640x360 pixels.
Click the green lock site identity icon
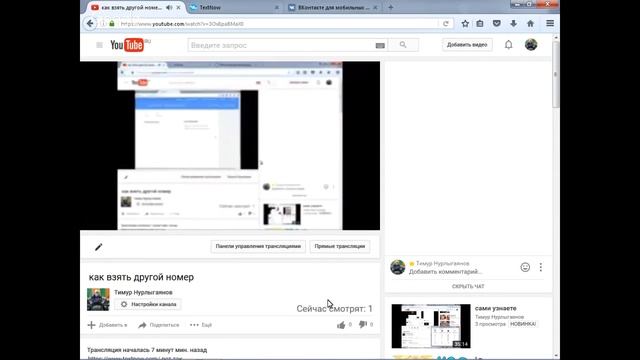pyautogui.click(x=112, y=24)
